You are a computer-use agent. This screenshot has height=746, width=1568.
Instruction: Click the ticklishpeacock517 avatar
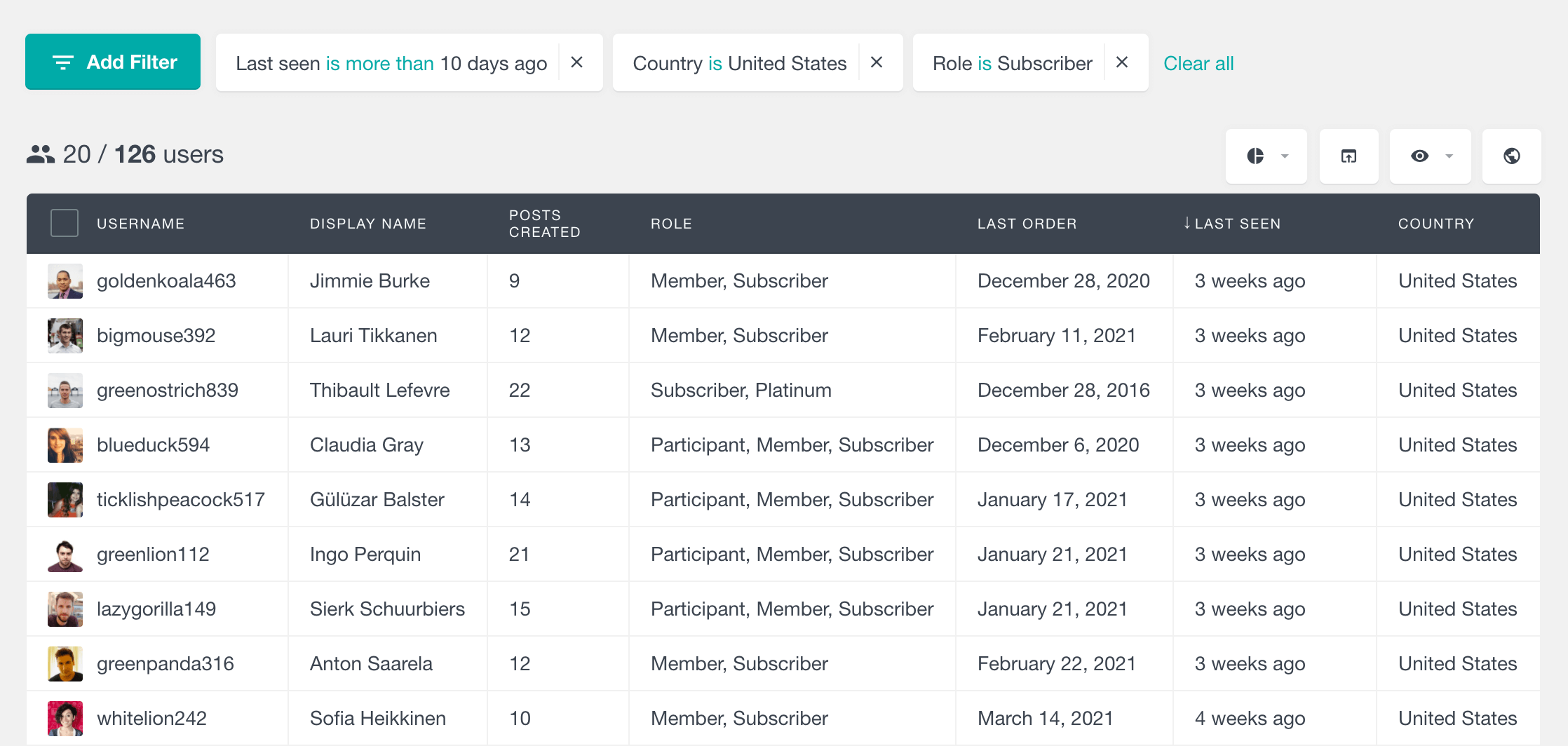pos(65,500)
